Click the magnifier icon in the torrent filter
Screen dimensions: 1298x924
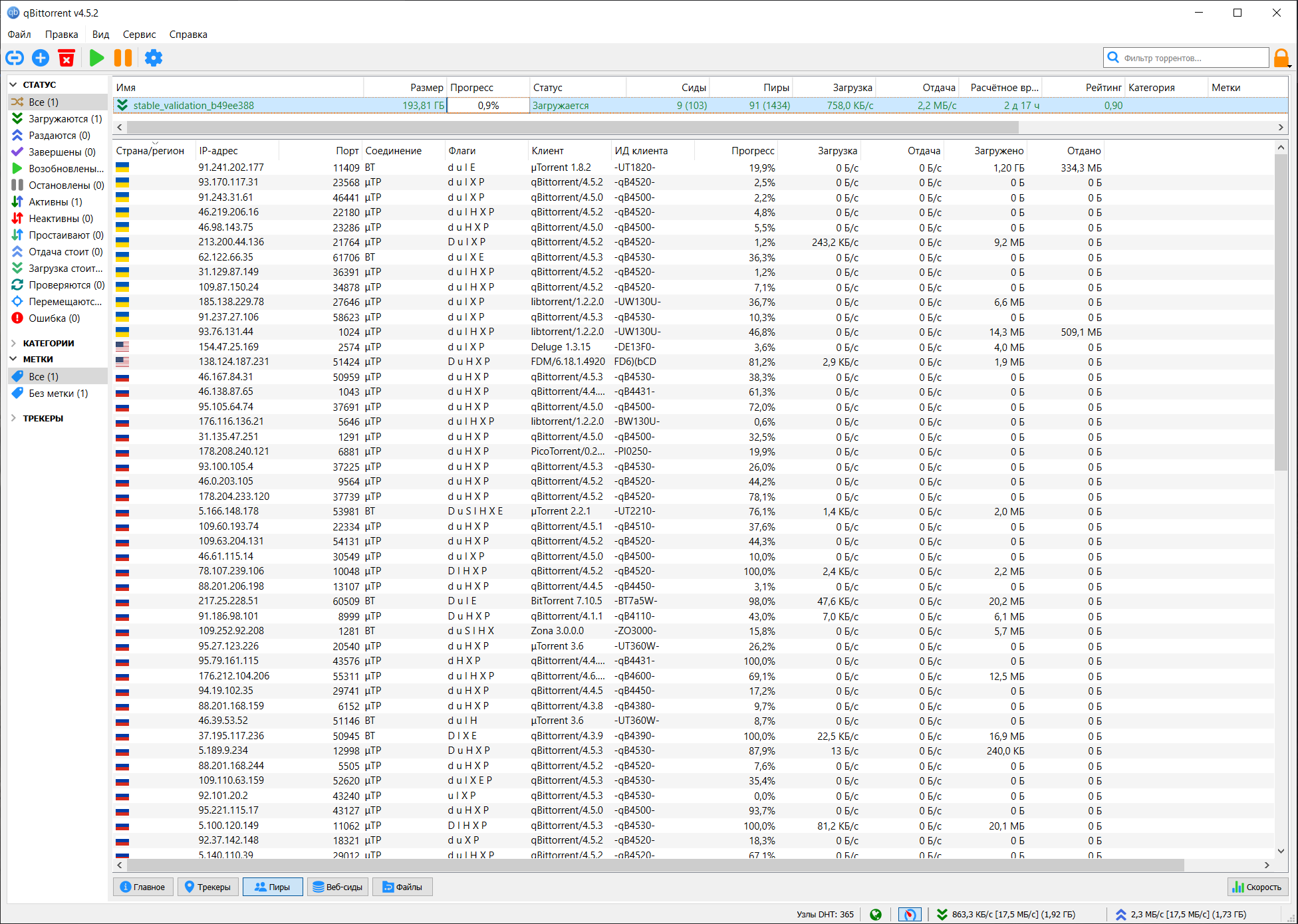pyautogui.click(x=1113, y=57)
